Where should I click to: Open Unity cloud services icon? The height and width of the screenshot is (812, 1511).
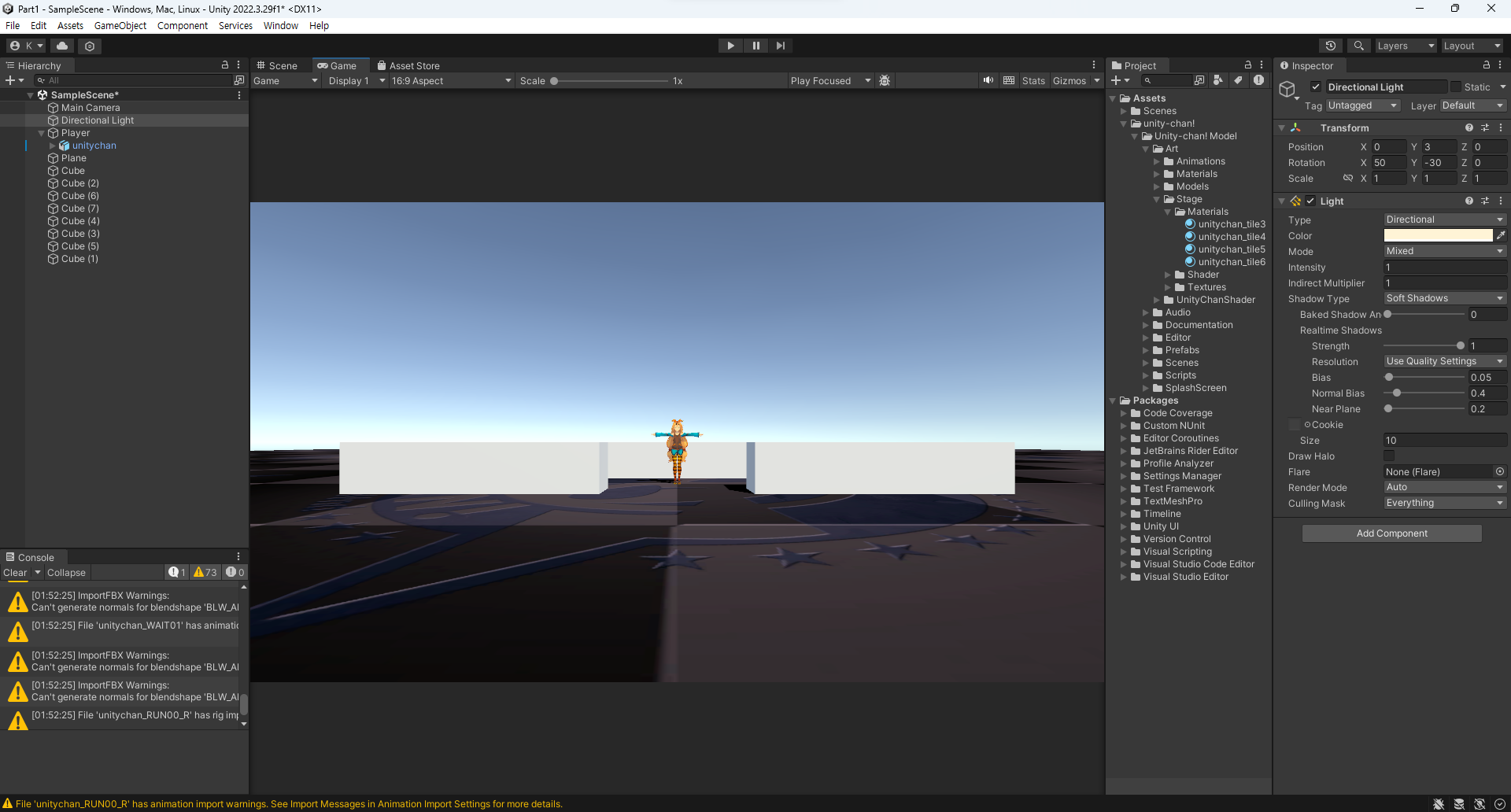click(63, 46)
